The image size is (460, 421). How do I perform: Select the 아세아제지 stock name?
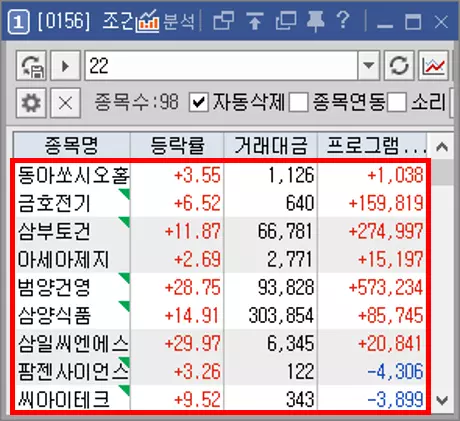click(x=63, y=259)
